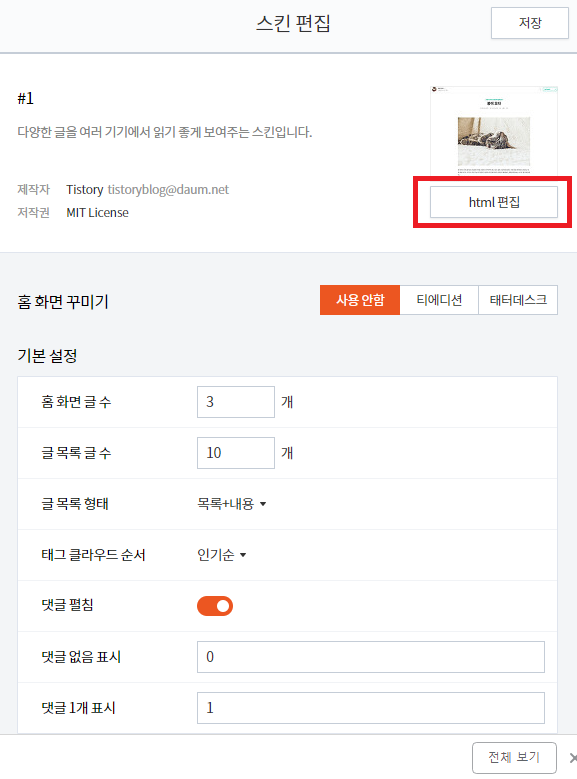Focus the 홈 화면 글 수 input
Screen dimensions: 577x779
(x=236, y=402)
